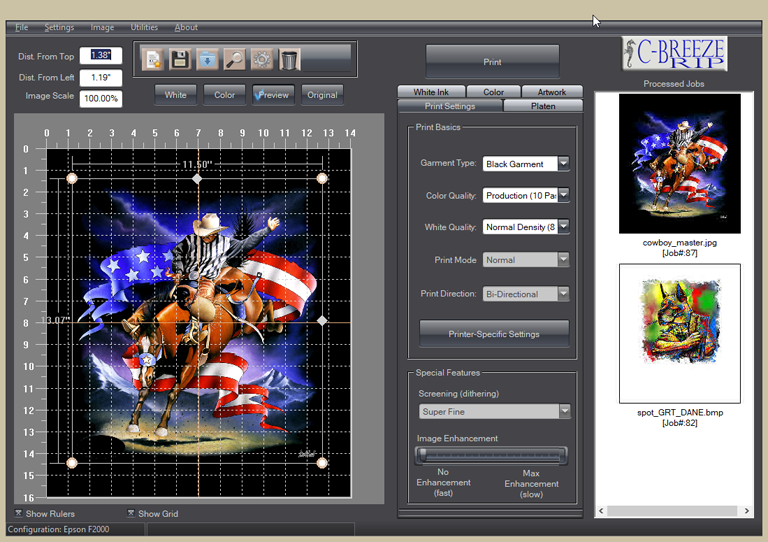This screenshot has width=768, height=542.
Task: Toggle the Show Rulers checkbox
Action: pyautogui.click(x=19, y=513)
